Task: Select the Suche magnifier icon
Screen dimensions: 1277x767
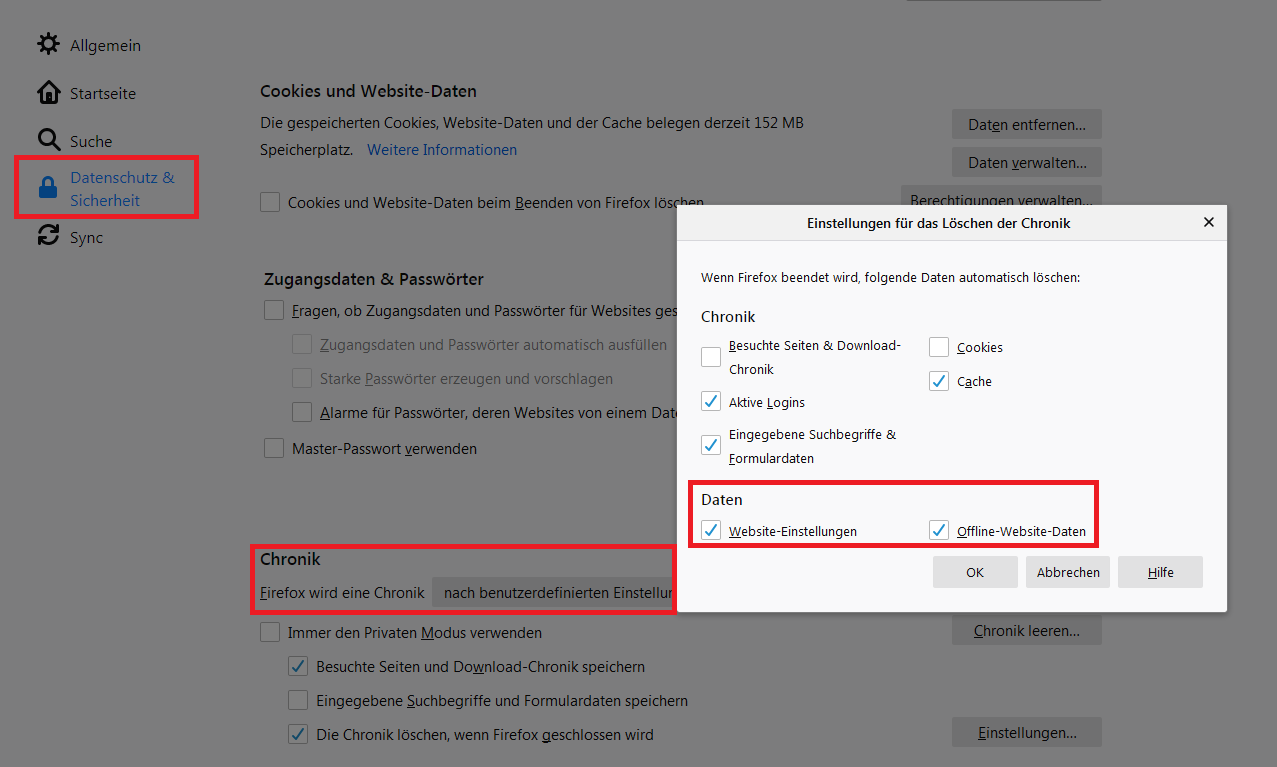Action: 48,140
